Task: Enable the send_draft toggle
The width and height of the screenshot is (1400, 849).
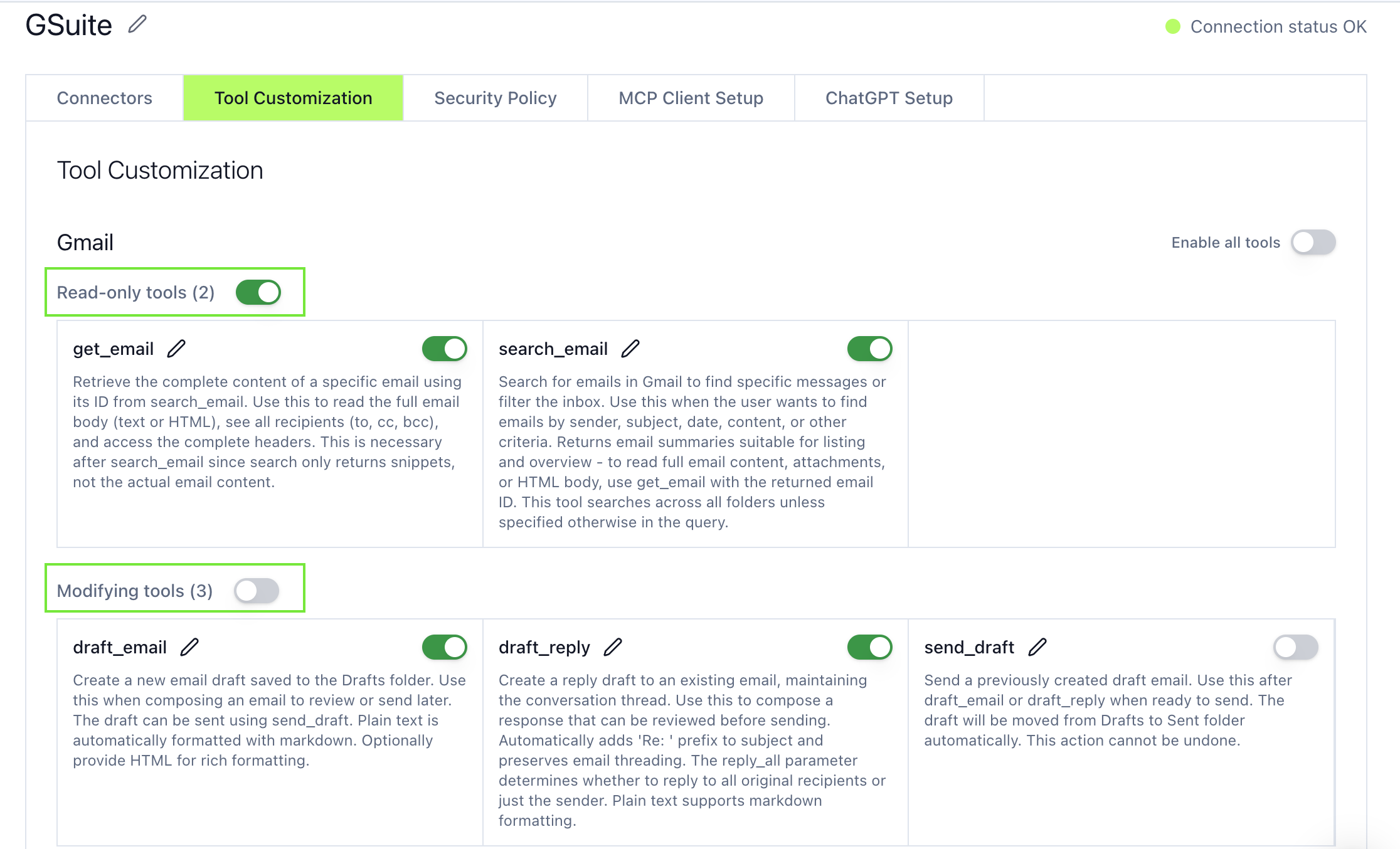Action: point(1296,647)
